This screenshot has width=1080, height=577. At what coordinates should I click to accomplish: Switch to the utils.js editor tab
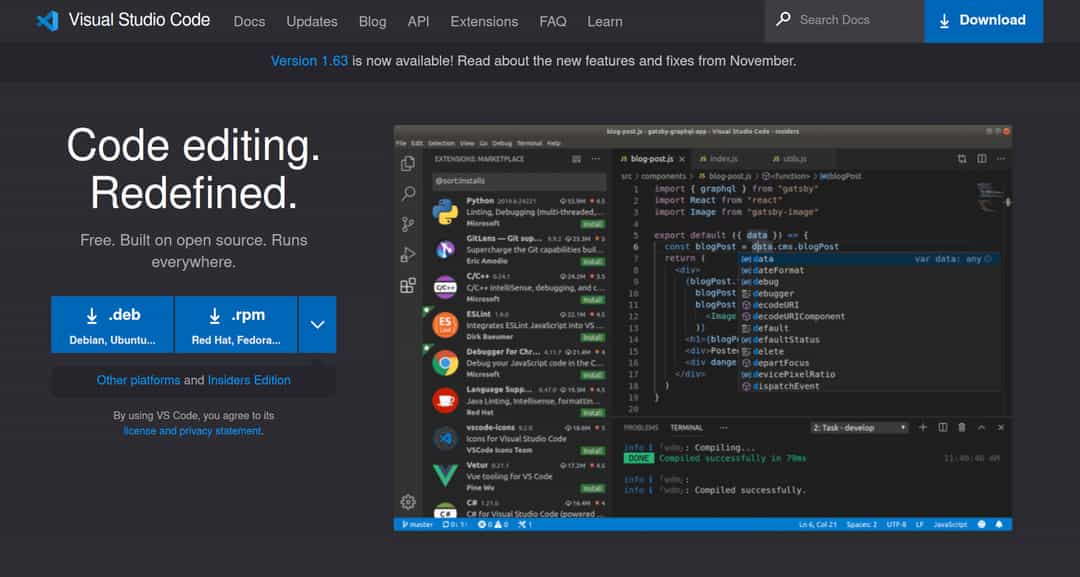[x=791, y=159]
